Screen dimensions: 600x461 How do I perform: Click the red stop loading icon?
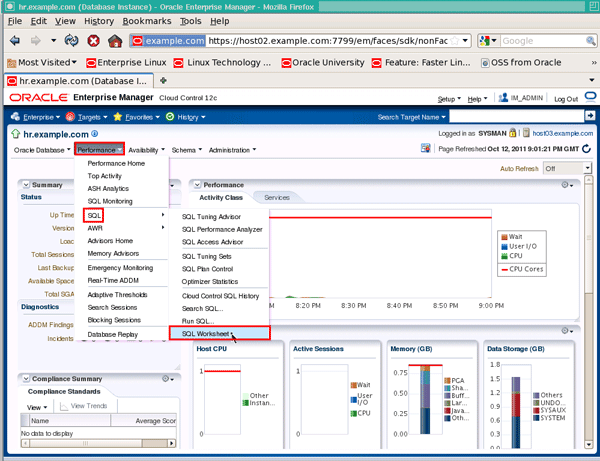93,41
